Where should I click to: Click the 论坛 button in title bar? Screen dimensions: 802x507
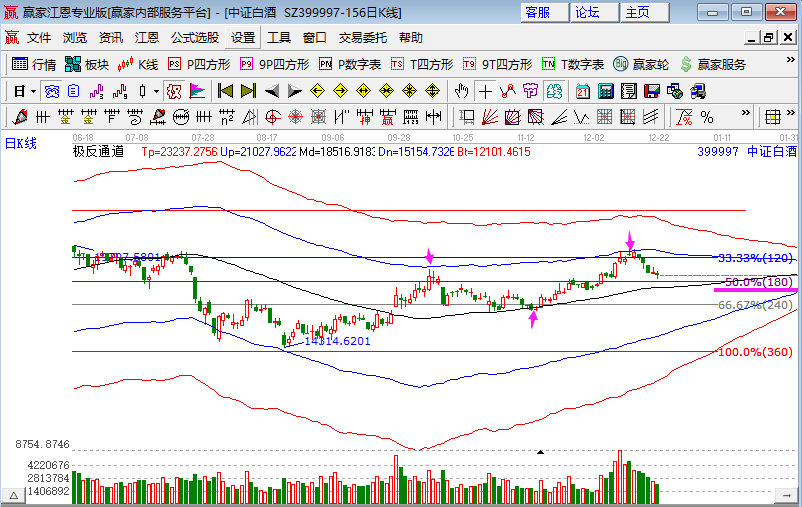[x=594, y=12]
